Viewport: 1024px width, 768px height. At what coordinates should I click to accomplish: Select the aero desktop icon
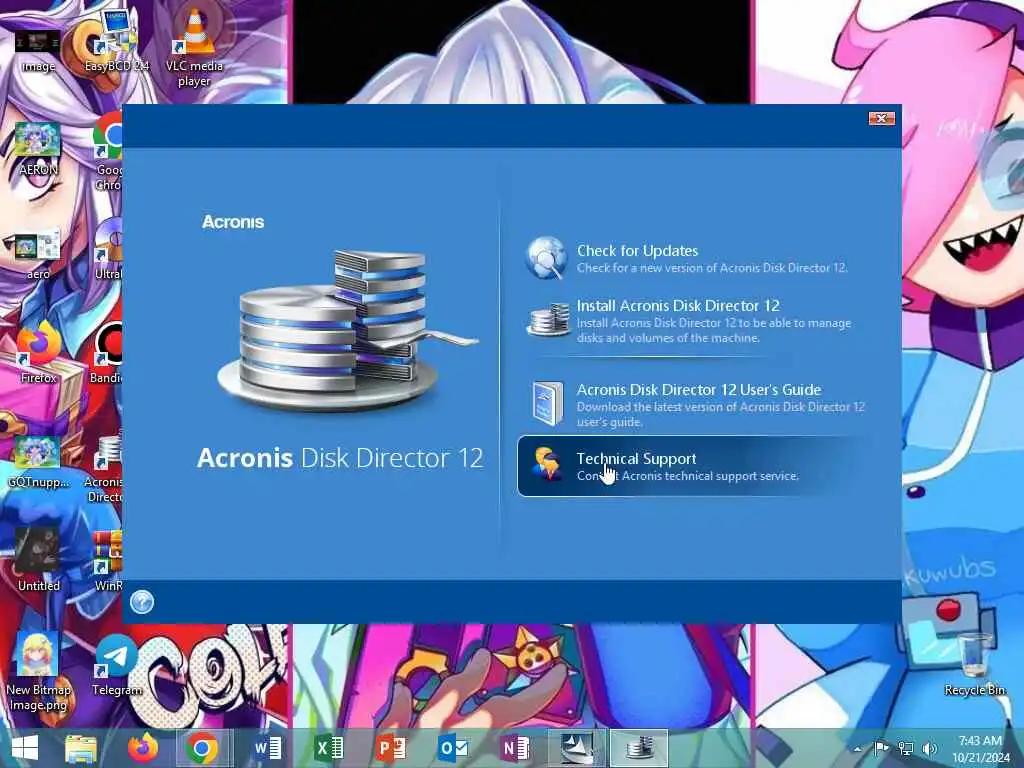coord(38,253)
